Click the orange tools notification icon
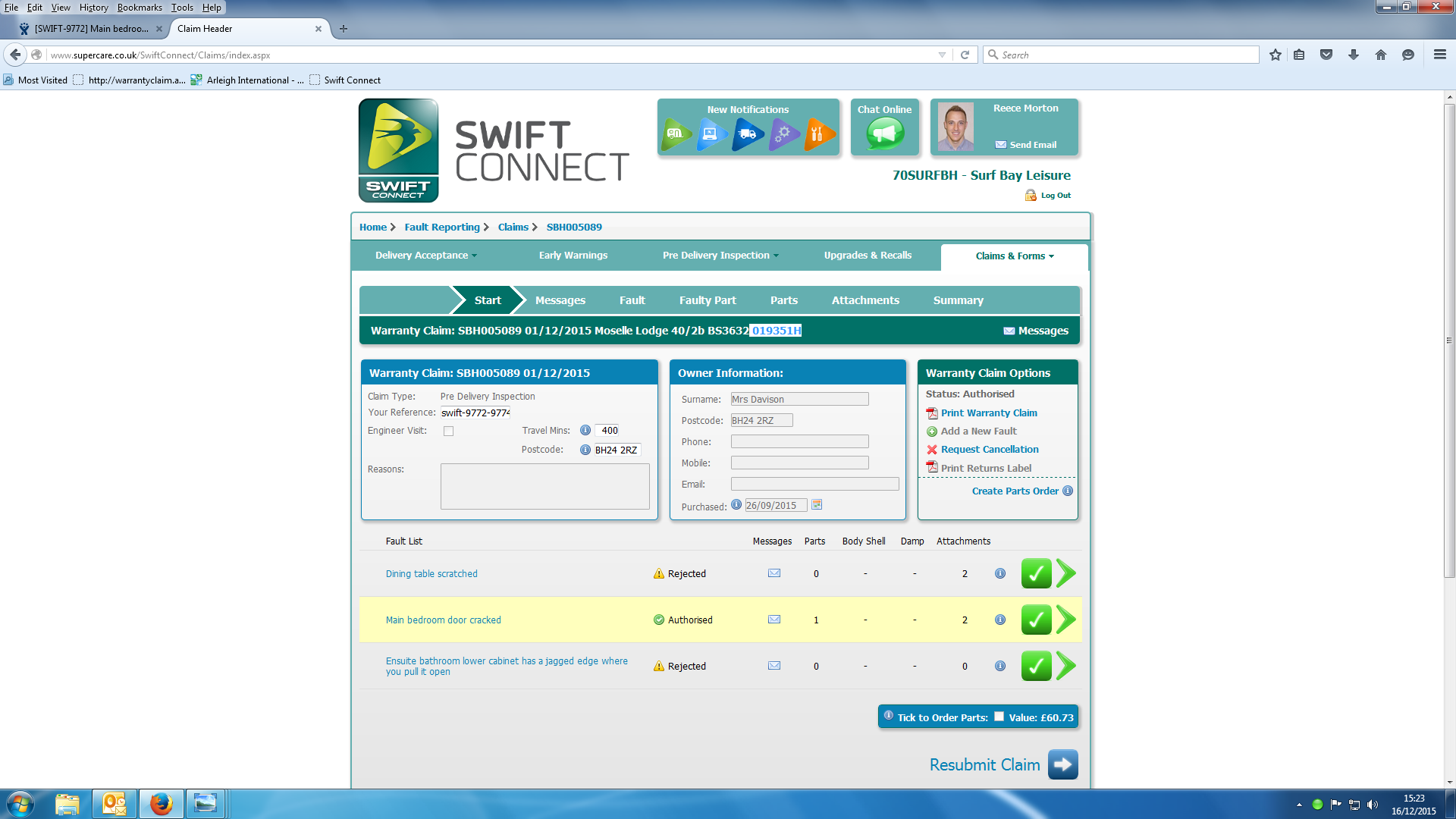This screenshot has height=819, width=1456. click(818, 134)
